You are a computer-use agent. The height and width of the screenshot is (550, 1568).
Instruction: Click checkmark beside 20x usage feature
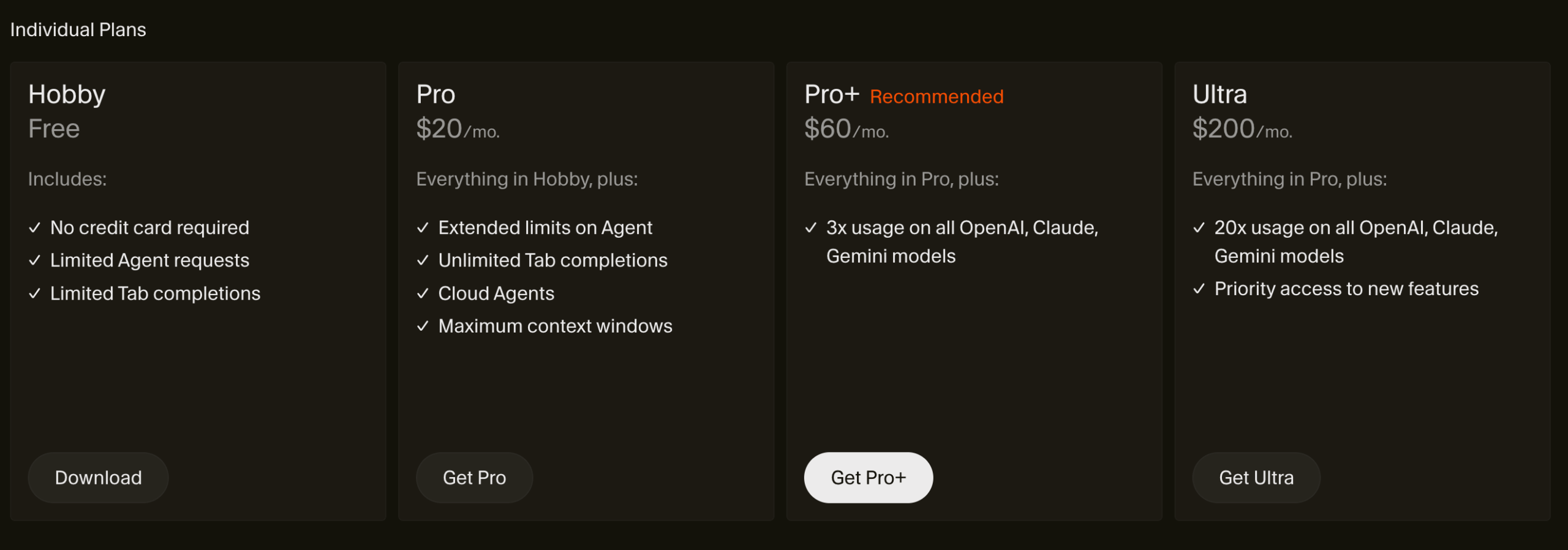(1199, 228)
